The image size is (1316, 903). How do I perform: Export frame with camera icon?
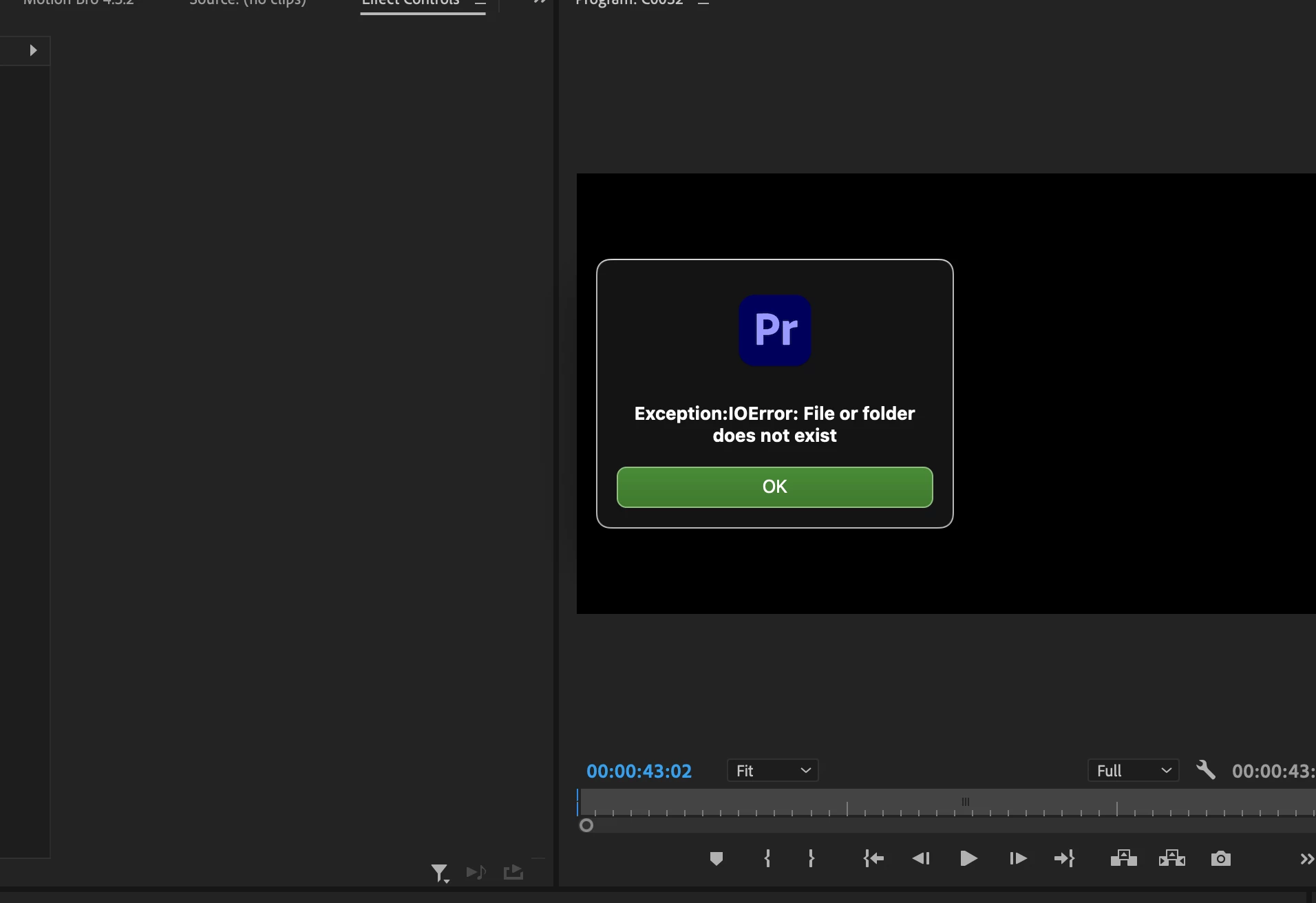coord(1221,858)
